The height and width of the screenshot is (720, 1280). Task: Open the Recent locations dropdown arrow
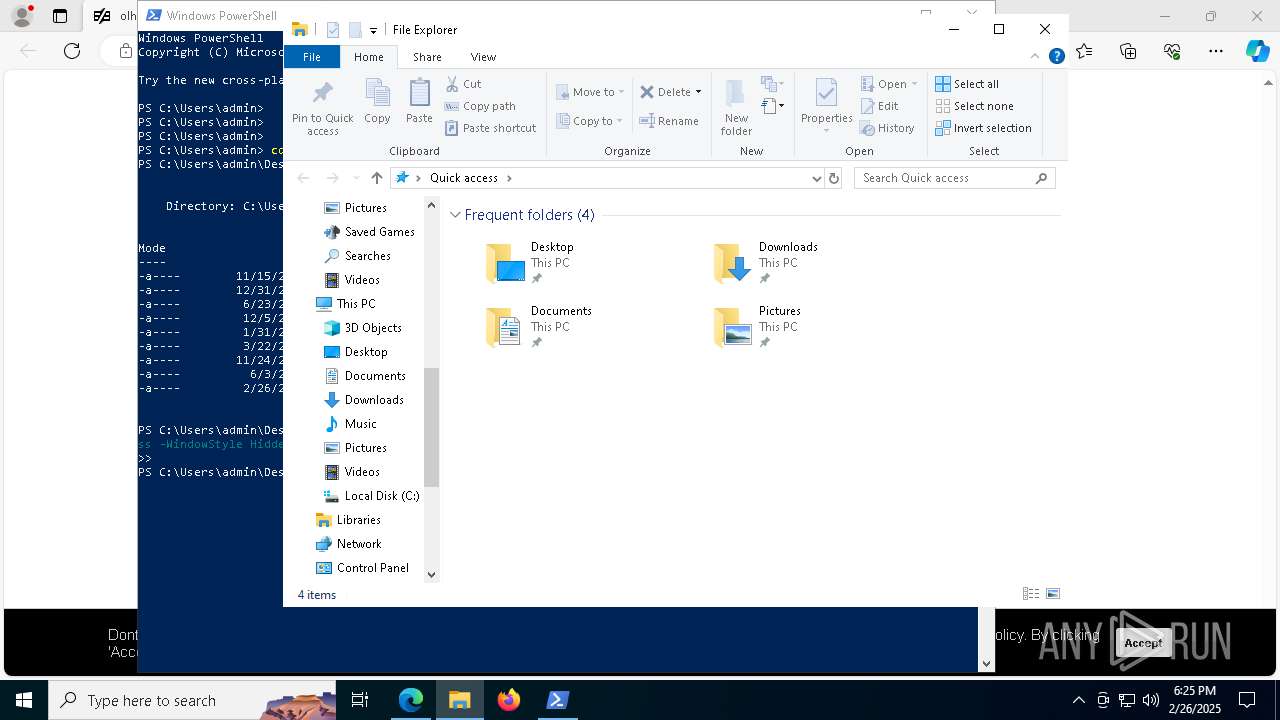pos(356,178)
